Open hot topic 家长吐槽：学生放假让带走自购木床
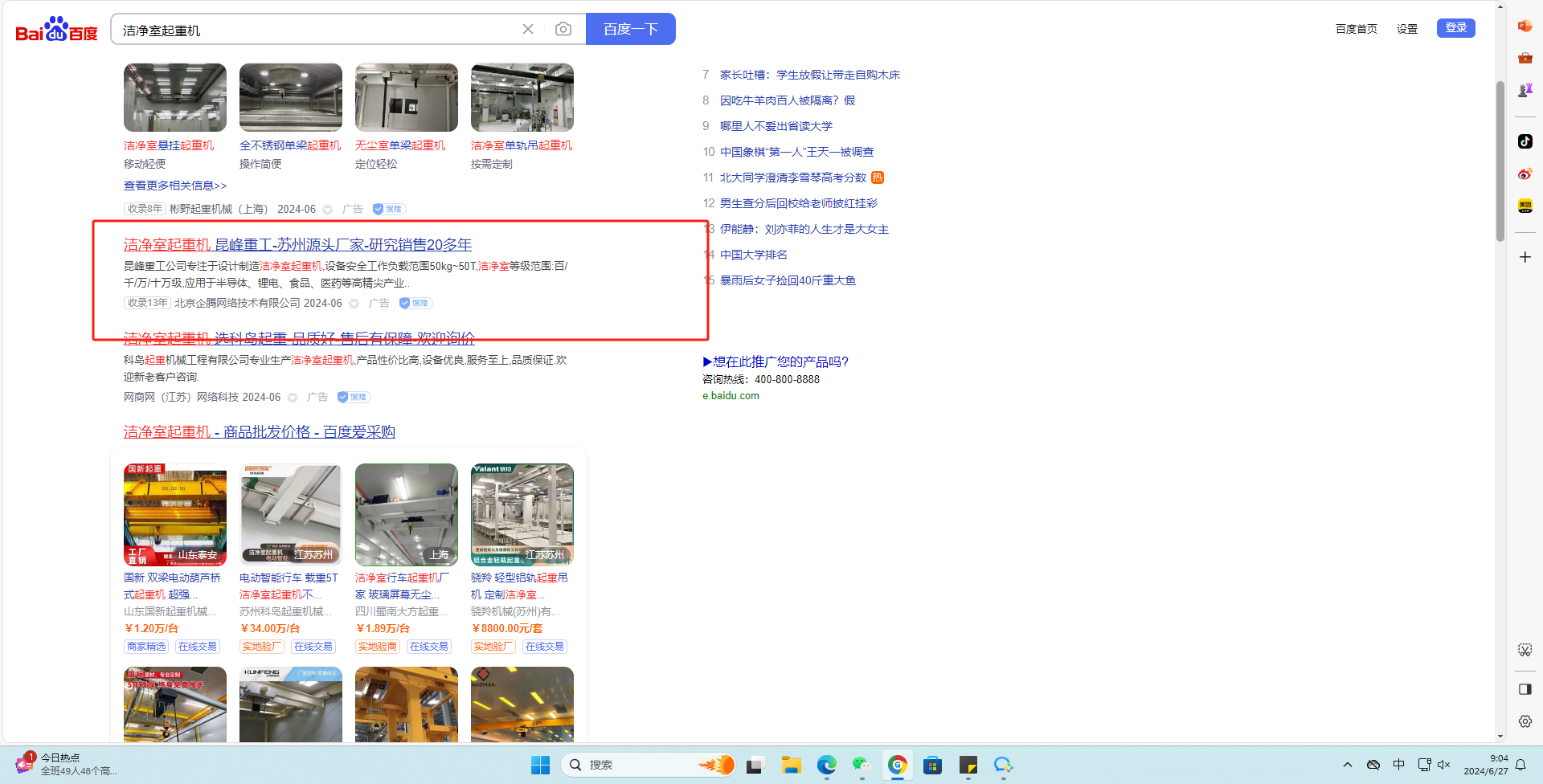This screenshot has width=1543, height=784. [810, 75]
